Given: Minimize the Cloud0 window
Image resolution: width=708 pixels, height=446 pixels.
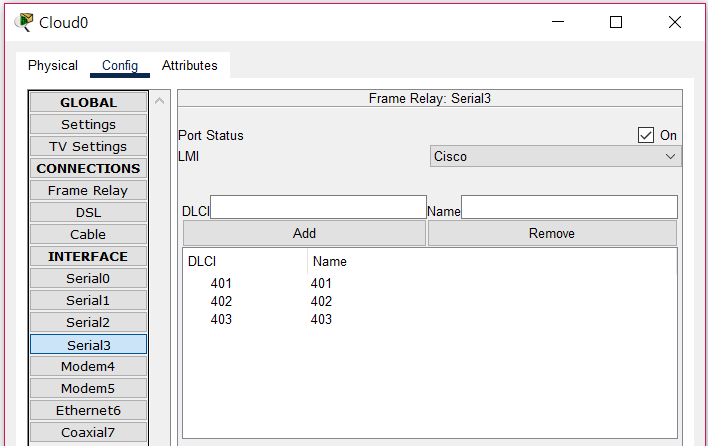Looking at the screenshot, I should point(558,22).
